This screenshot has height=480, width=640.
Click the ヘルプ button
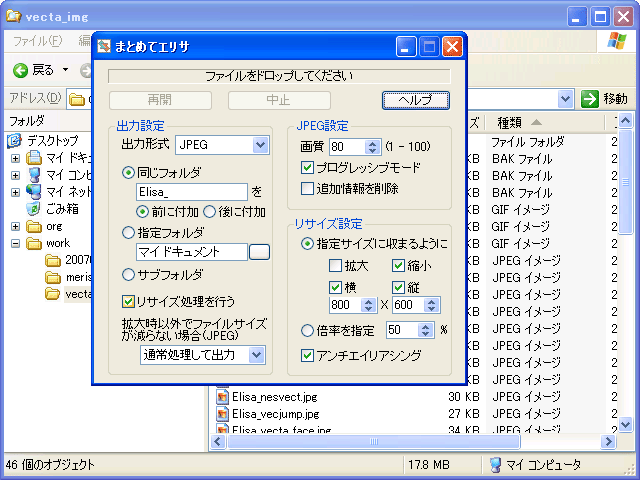coord(415,100)
